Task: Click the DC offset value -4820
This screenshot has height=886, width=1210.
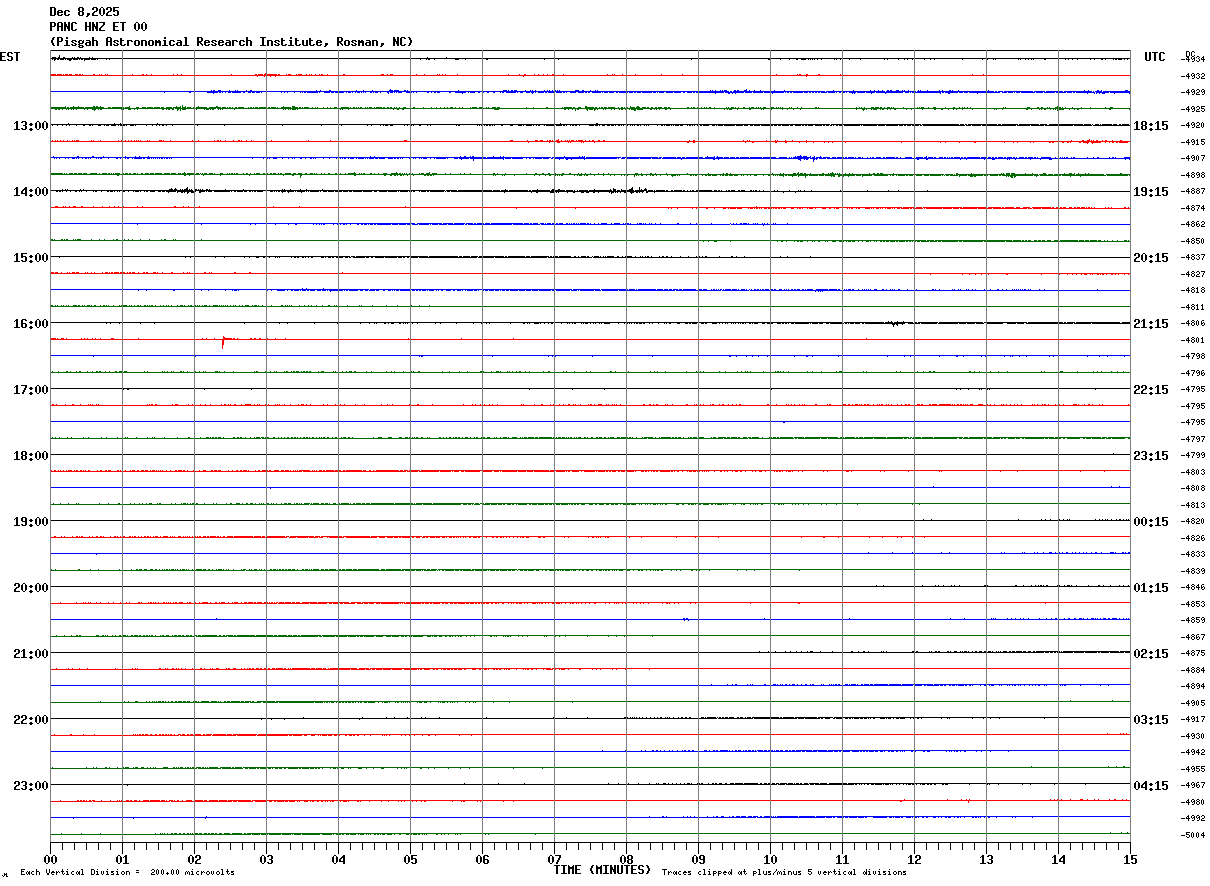Action: [1193, 521]
